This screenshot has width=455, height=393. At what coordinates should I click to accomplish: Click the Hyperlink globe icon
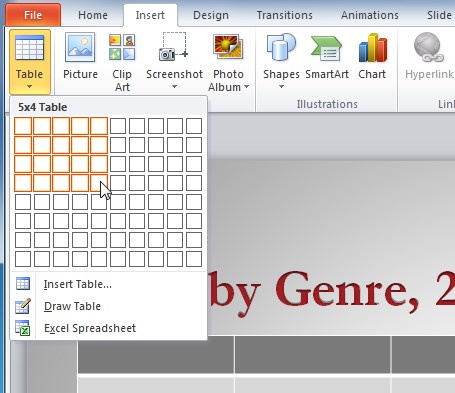point(429,47)
